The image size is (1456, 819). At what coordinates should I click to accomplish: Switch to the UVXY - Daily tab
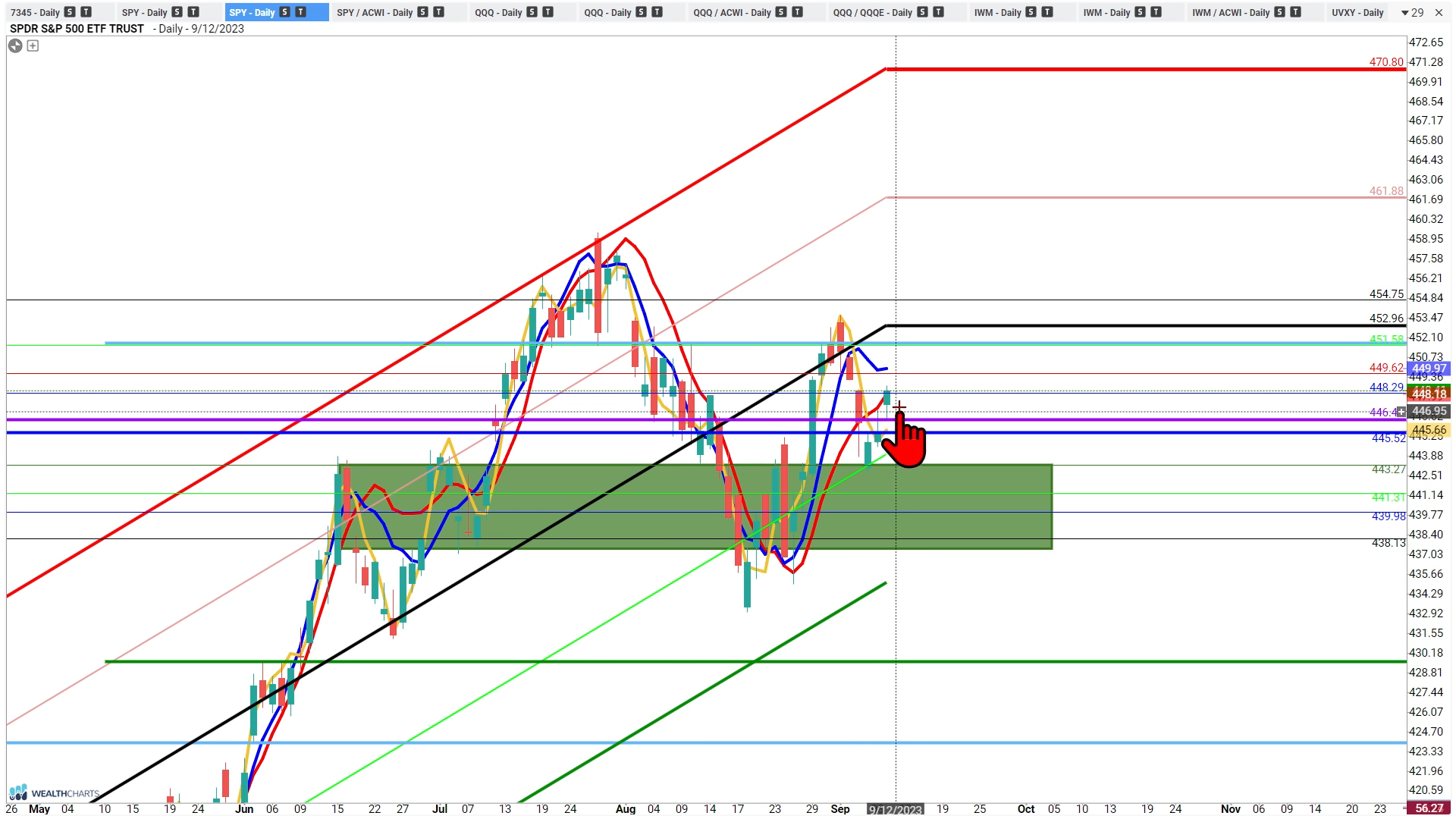click(1357, 12)
